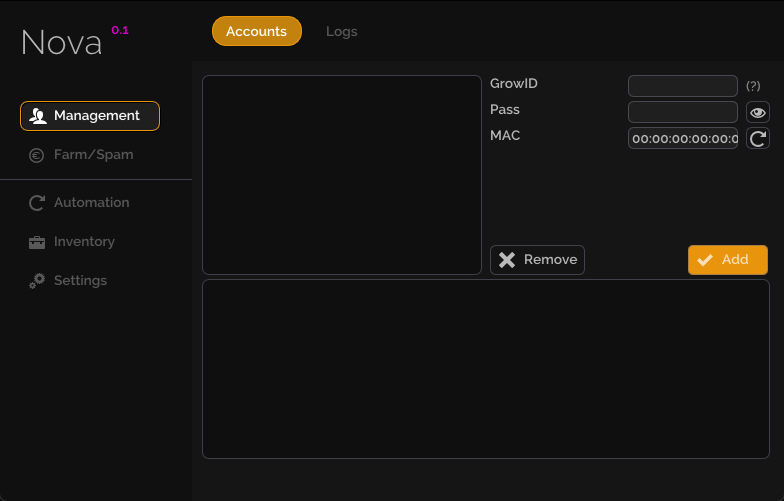Click into the Pass input field
The width and height of the screenshot is (784, 501).
[x=682, y=112]
